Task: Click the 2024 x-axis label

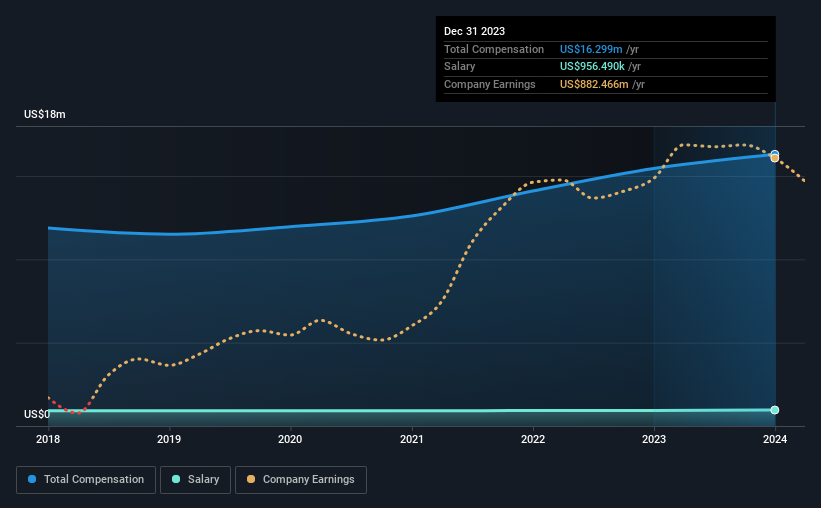Action: [x=775, y=439]
